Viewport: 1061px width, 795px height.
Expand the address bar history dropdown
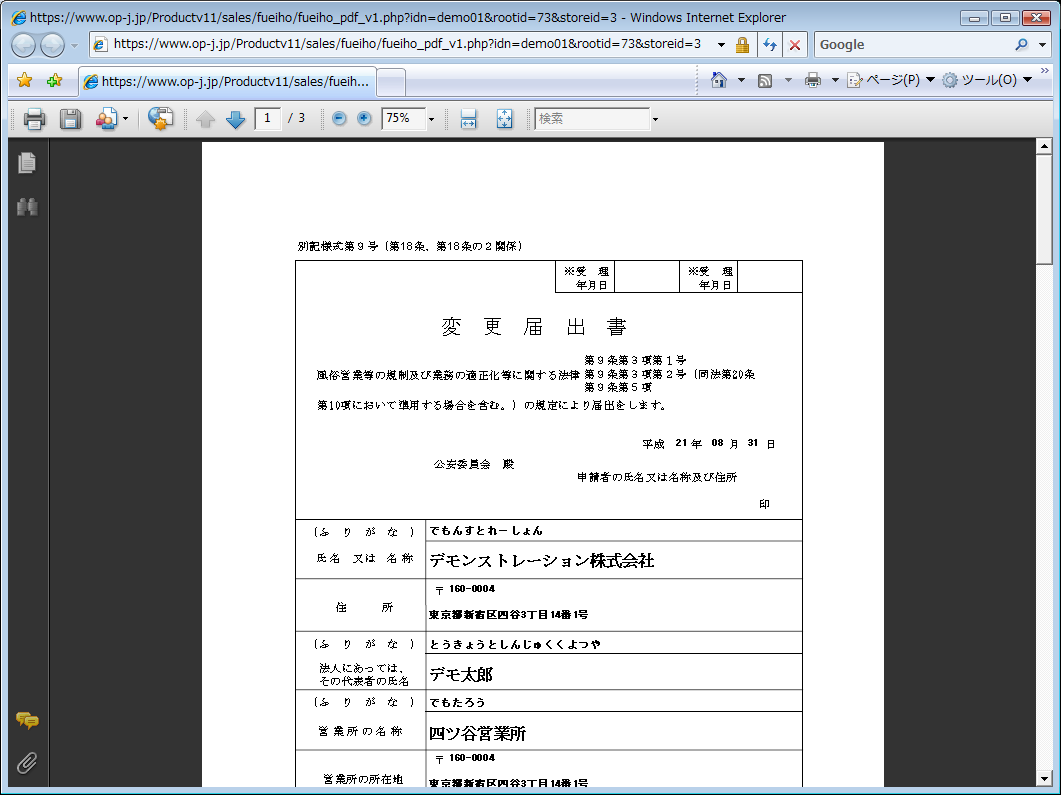pos(721,45)
